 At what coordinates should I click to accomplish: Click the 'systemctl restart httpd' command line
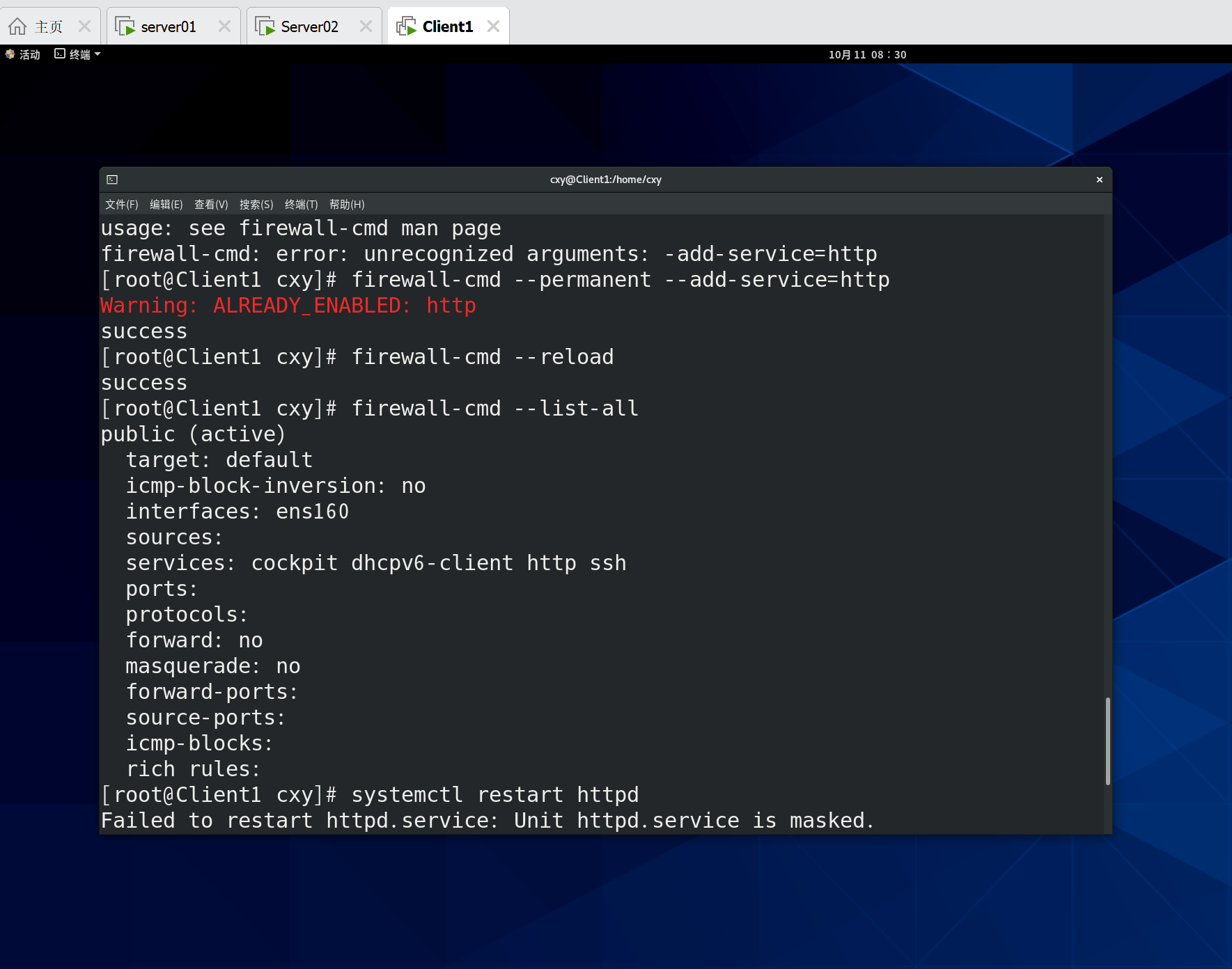click(x=370, y=795)
